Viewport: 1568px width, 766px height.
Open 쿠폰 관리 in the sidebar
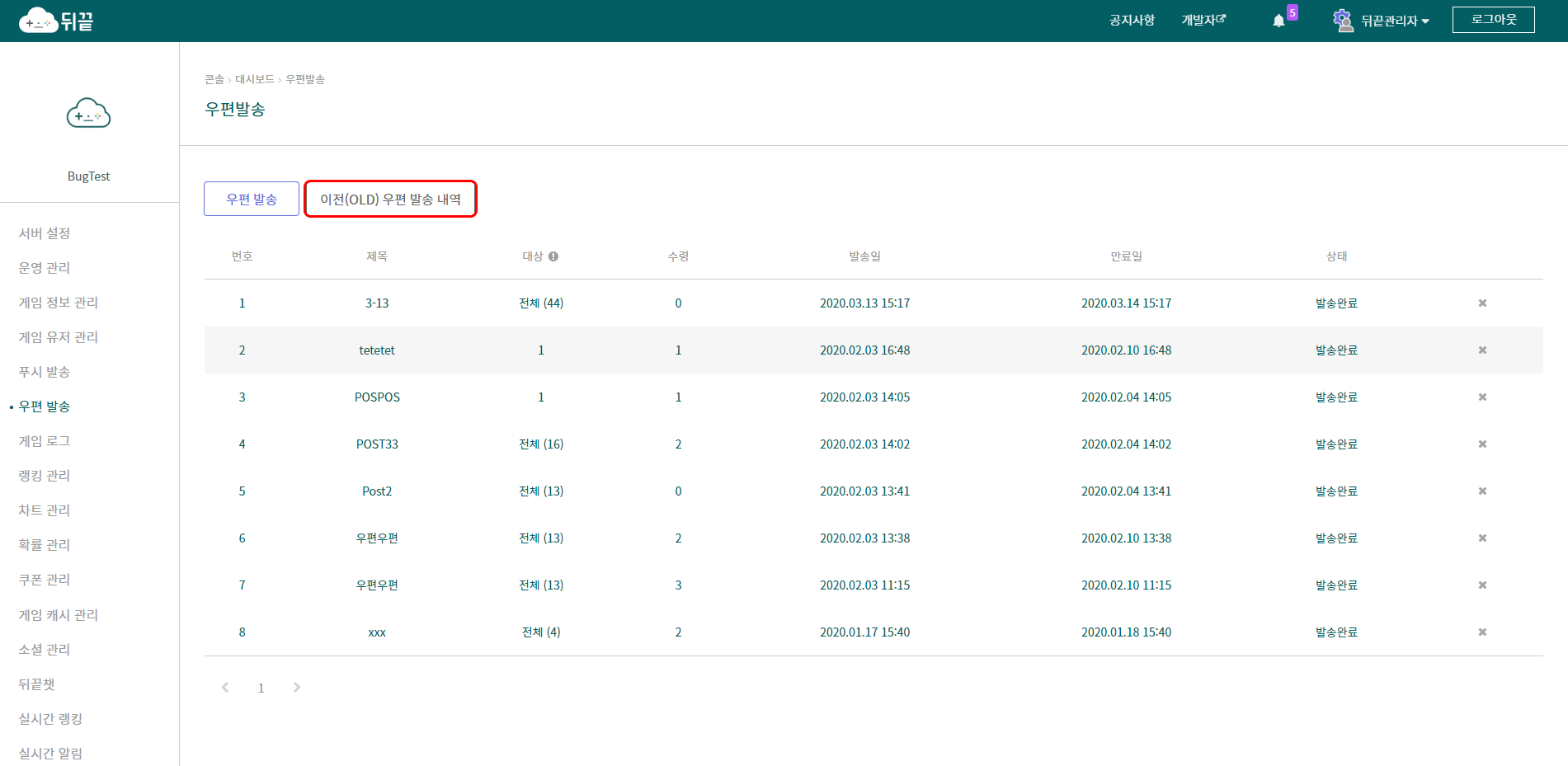tap(45, 580)
